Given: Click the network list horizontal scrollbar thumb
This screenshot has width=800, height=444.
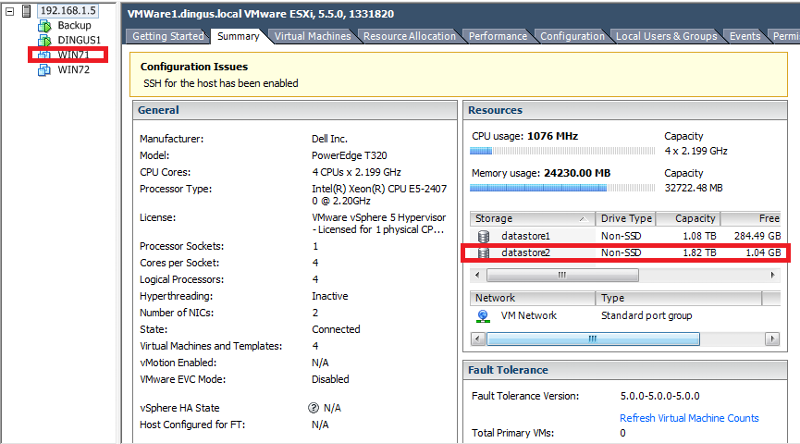Looking at the screenshot, I should click(x=593, y=339).
